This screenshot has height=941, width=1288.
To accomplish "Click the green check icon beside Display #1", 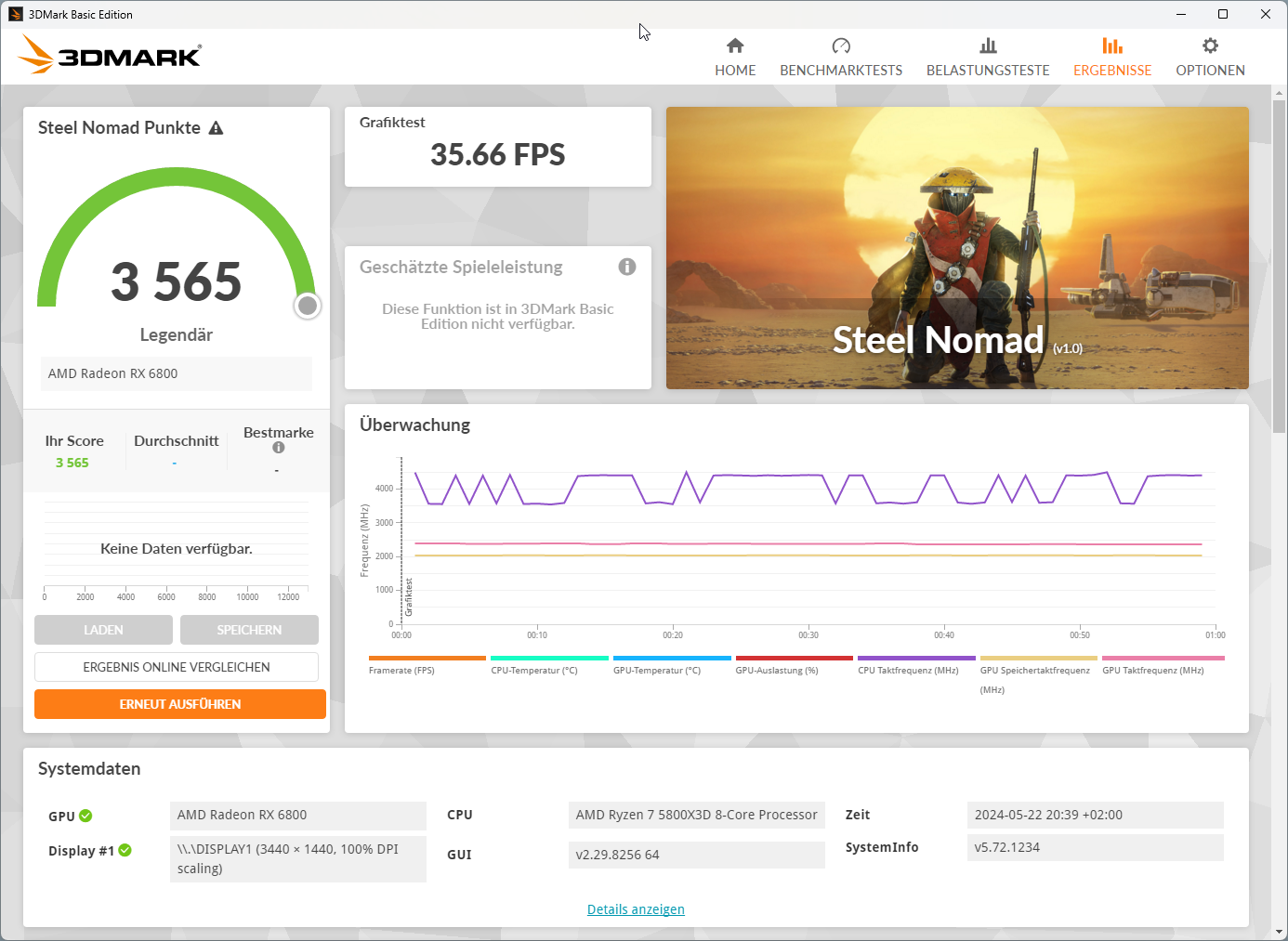I will tap(125, 850).
